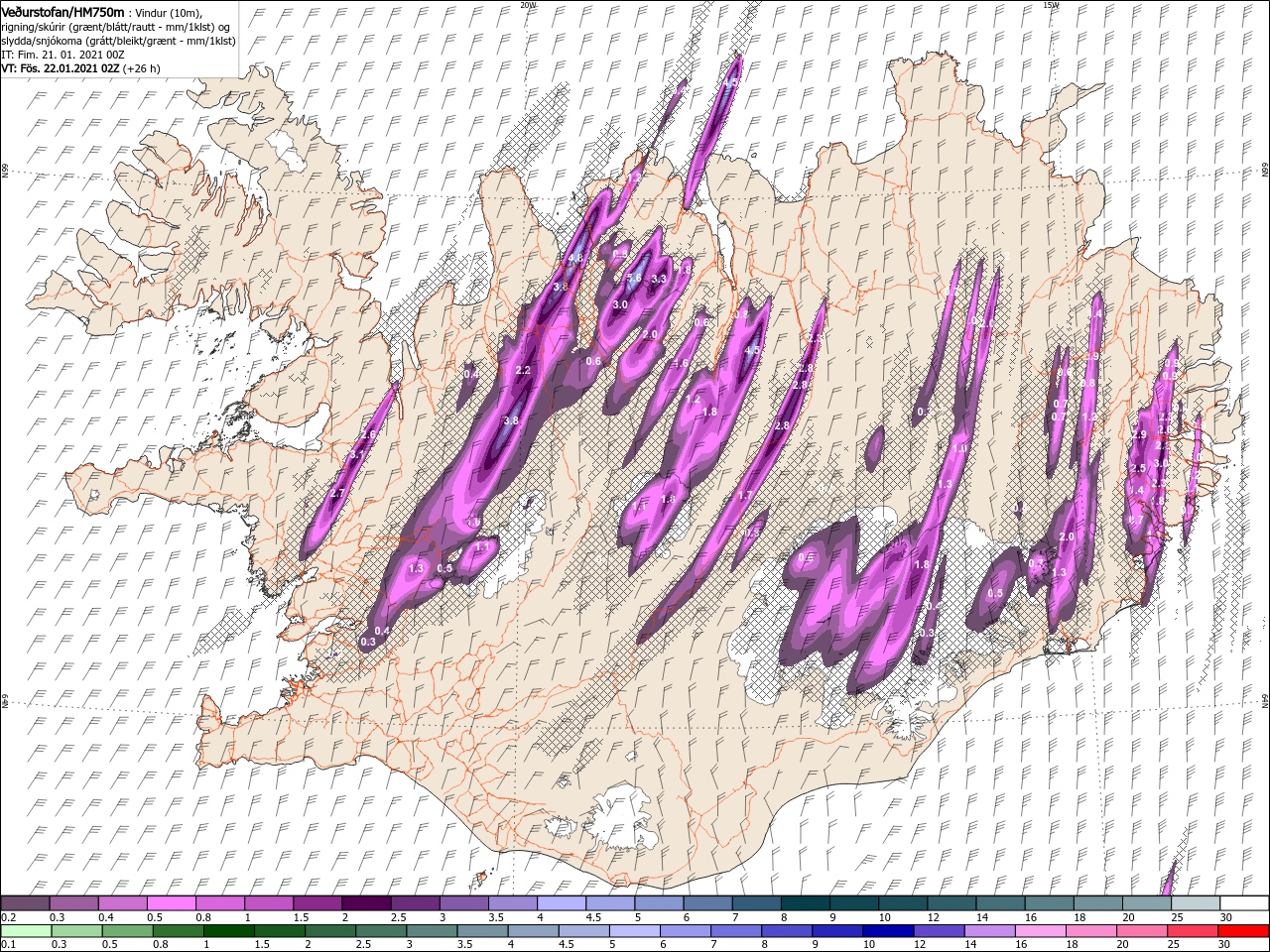Select upper legend dark teal 8–9 swatch
The width and height of the screenshot is (1270, 952).
click(804, 903)
